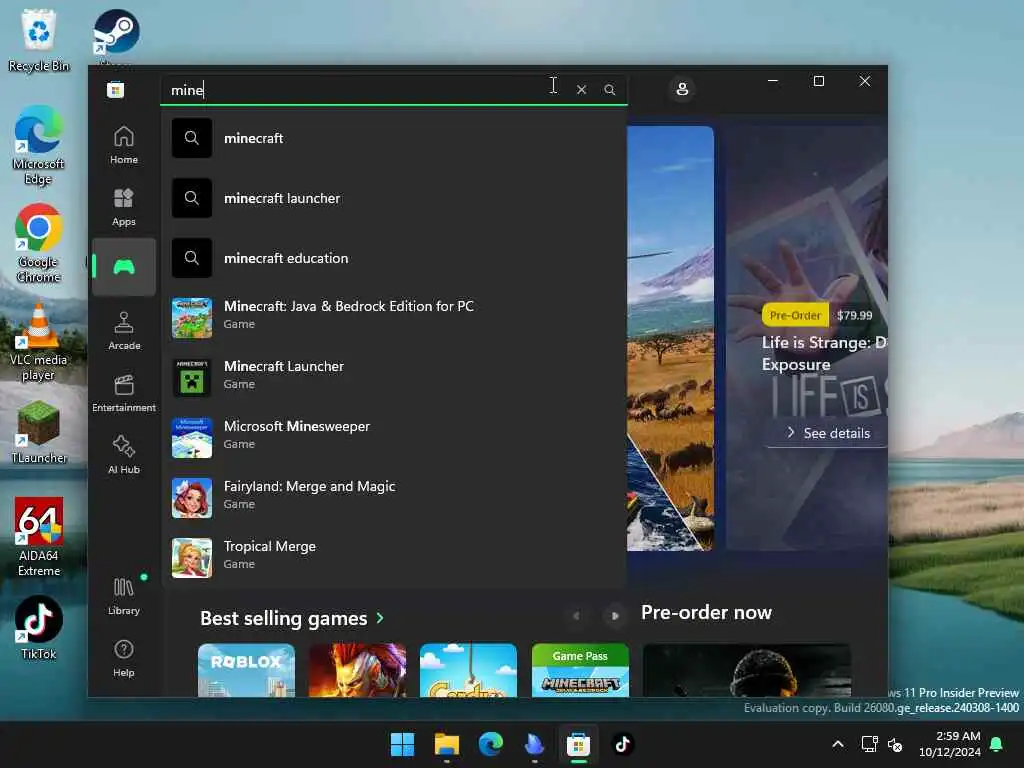This screenshot has width=1024, height=768.
Task: Open the notification bell in the taskbar
Action: [997, 744]
